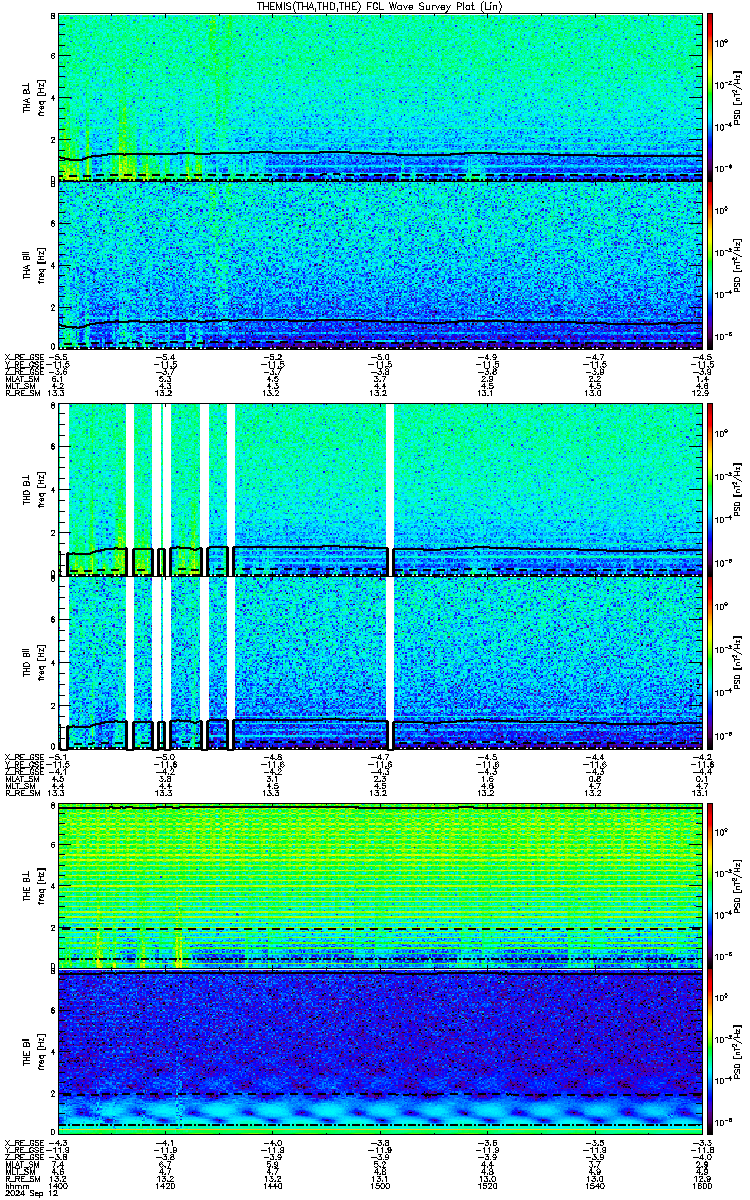Click the '1520' time tick label
The width and height of the screenshot is (750, 1200).
click(x=488, y=1185)
